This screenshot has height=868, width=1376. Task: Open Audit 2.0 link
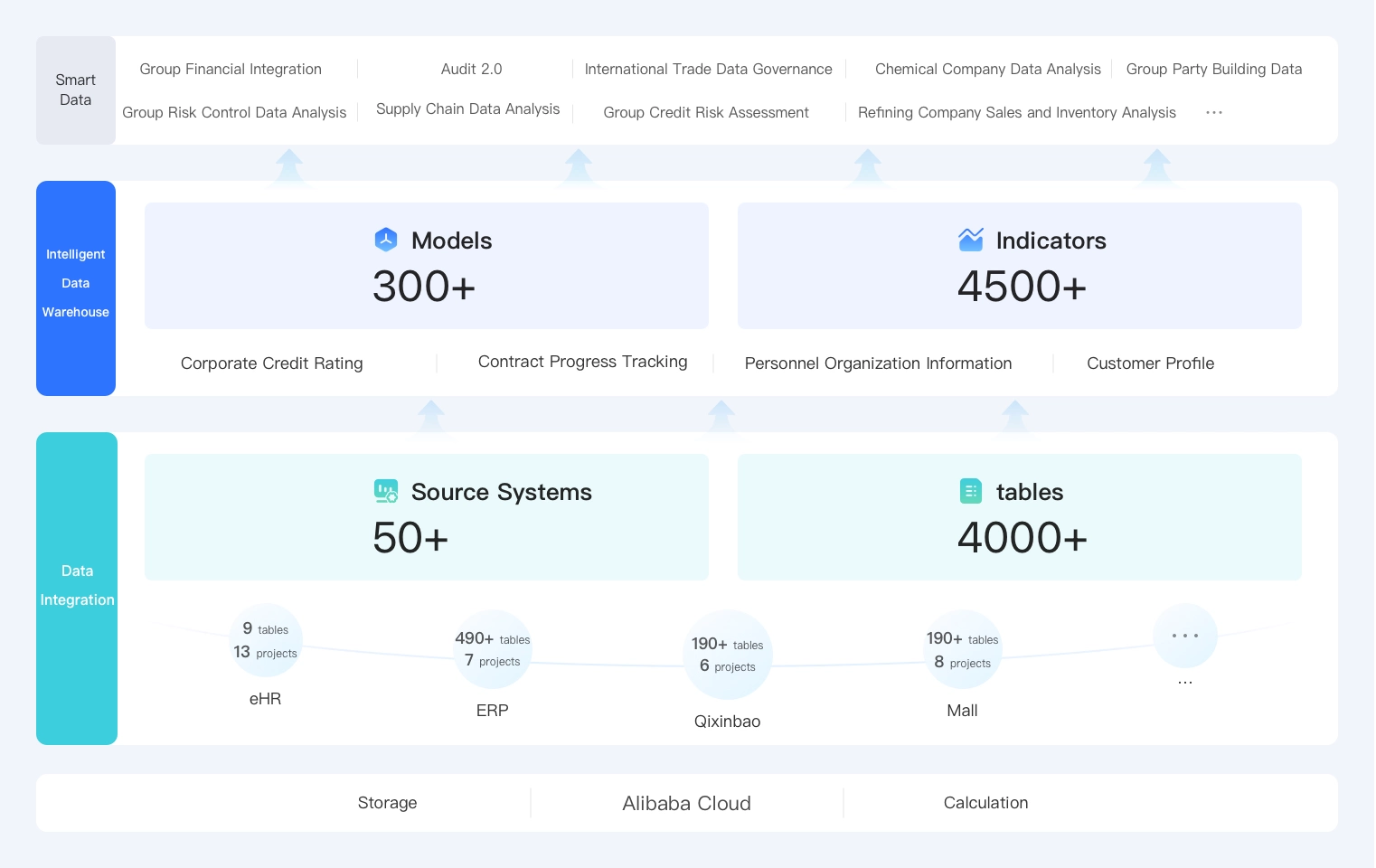point(471,70)
